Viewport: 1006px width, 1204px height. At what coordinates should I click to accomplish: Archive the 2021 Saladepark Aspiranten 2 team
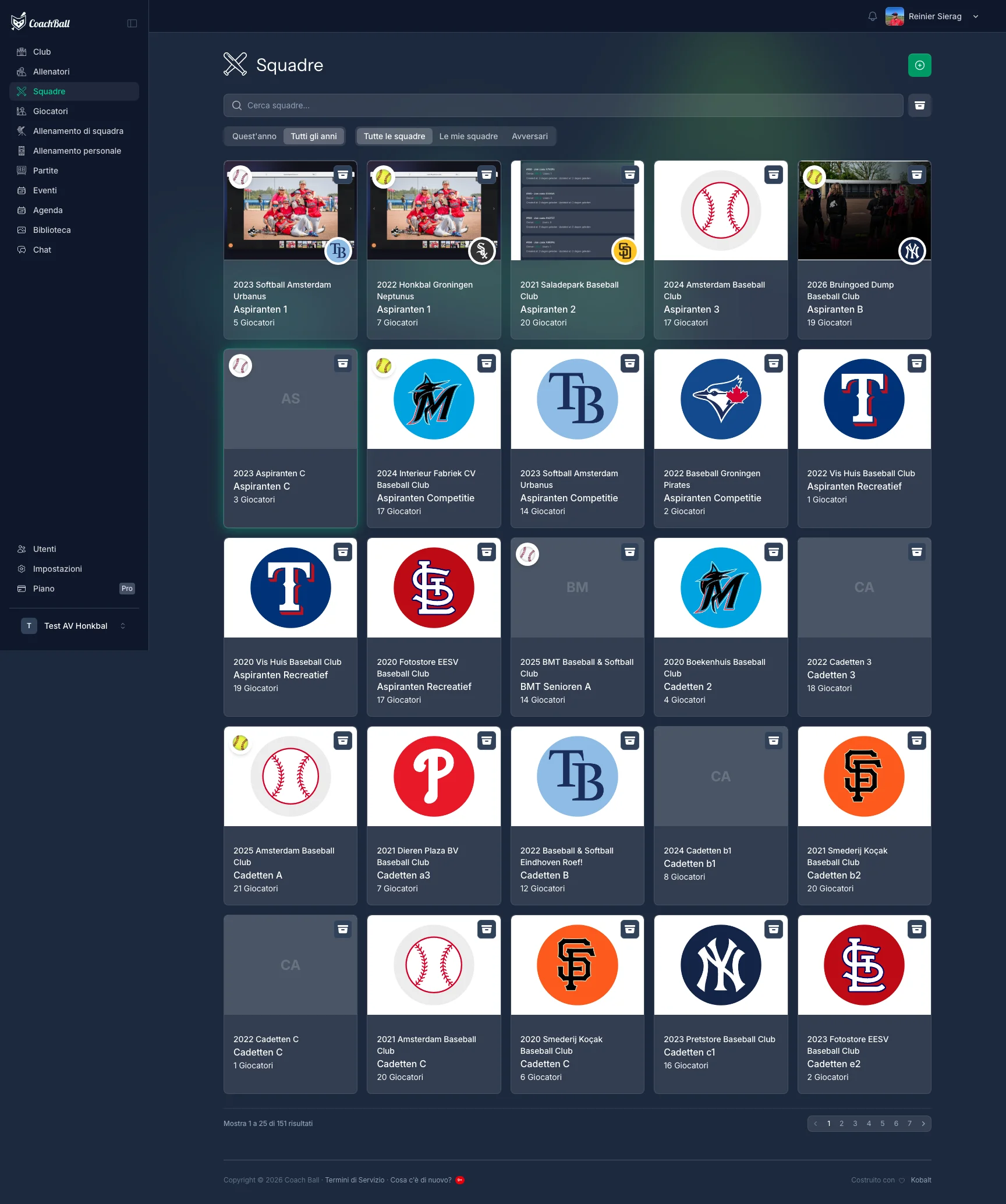pyautogui.click(x=630, y=175)
